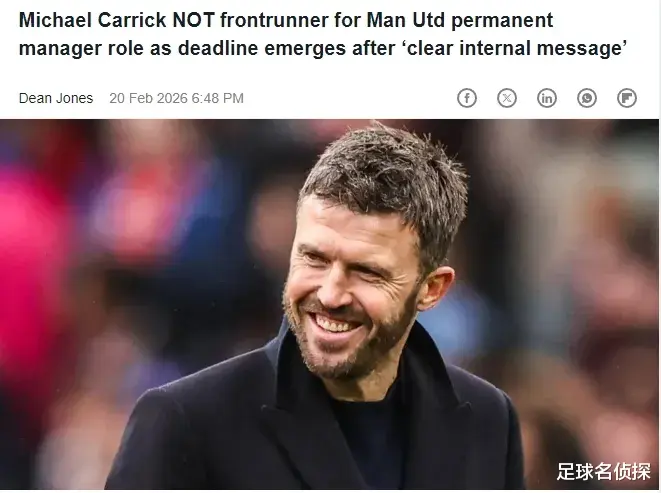This screenshot has height=493, width=661.
Task: Share the article via WhatsApp
Action: [587, 98]
